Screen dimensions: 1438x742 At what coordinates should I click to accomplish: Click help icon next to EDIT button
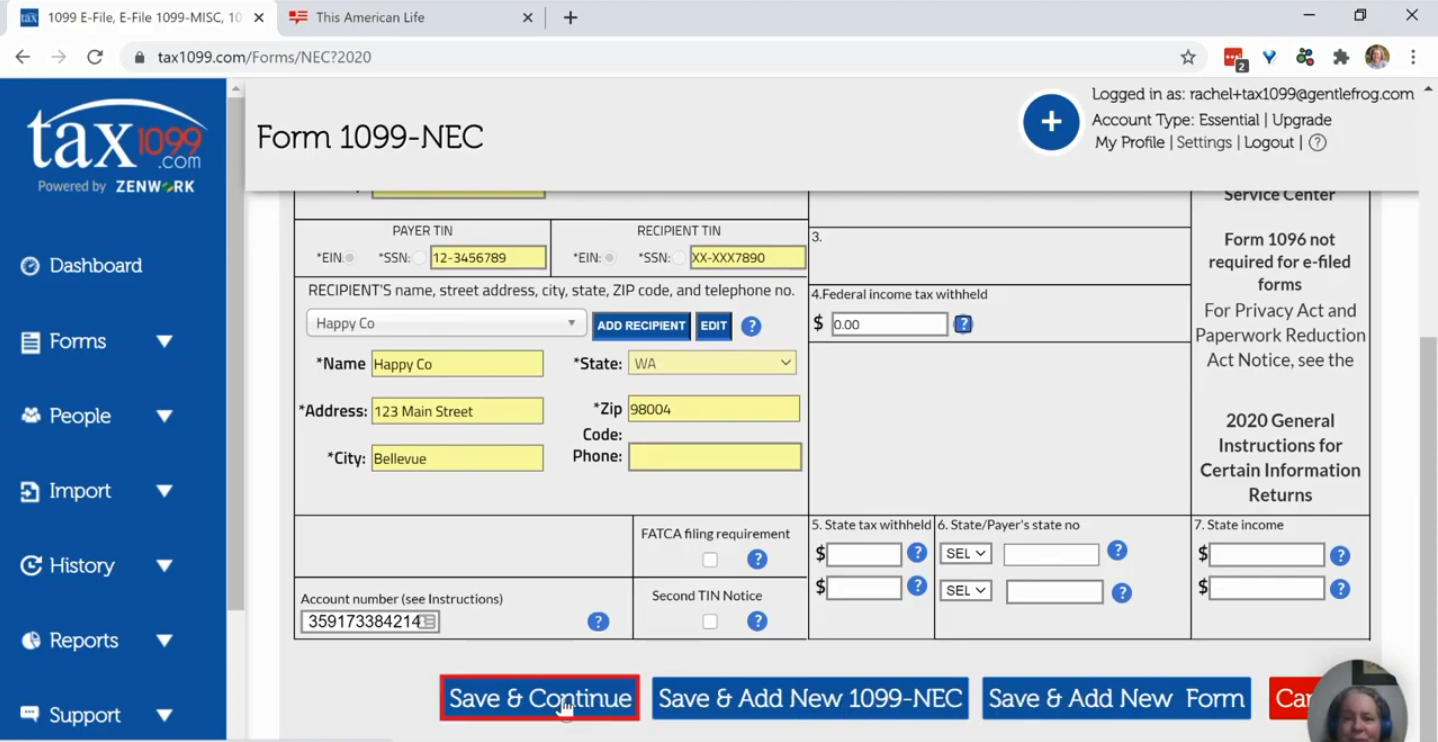[751, 326]
